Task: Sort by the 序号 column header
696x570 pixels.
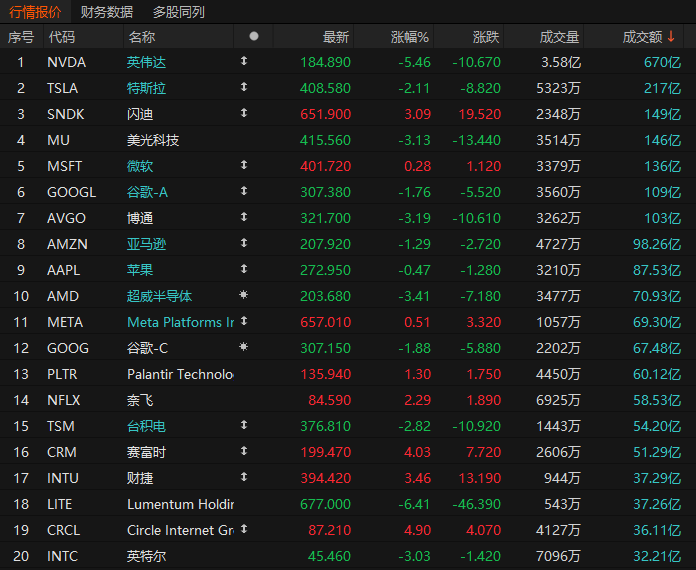Action: 21,37
